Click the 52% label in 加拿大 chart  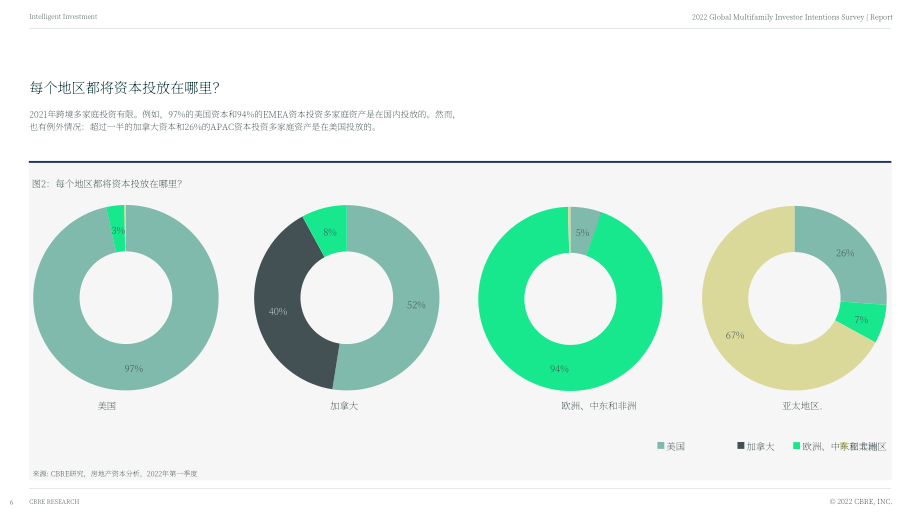[x=416, y=304]
